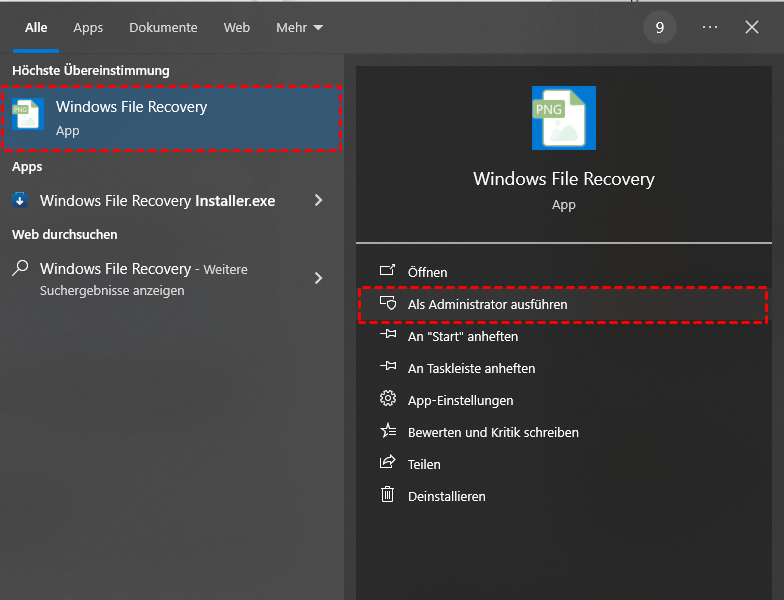784x600 pixels.
Task: Choose Als Administrator ausführen
Action: pyautogui.click(x=564, y=304)
